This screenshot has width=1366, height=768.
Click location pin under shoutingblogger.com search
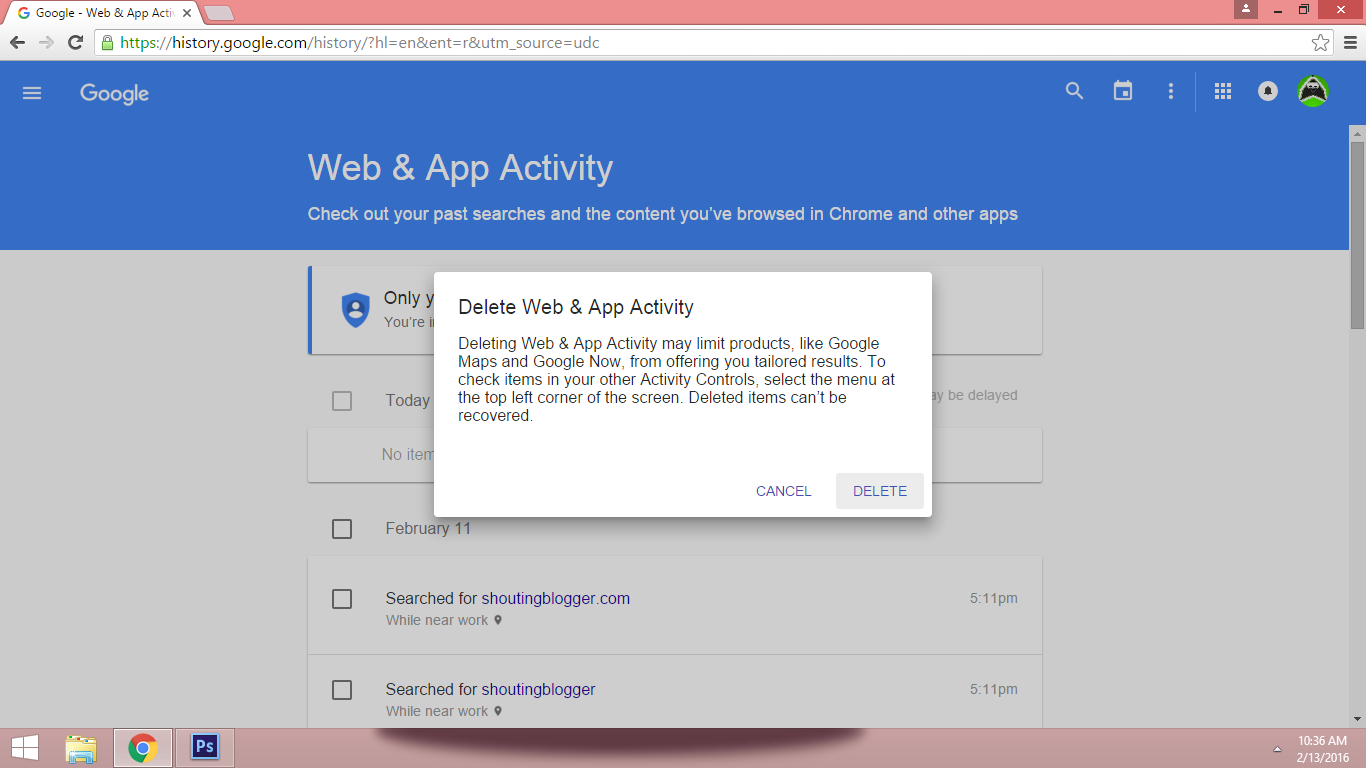pyautogui.click(x=498, y=620)
